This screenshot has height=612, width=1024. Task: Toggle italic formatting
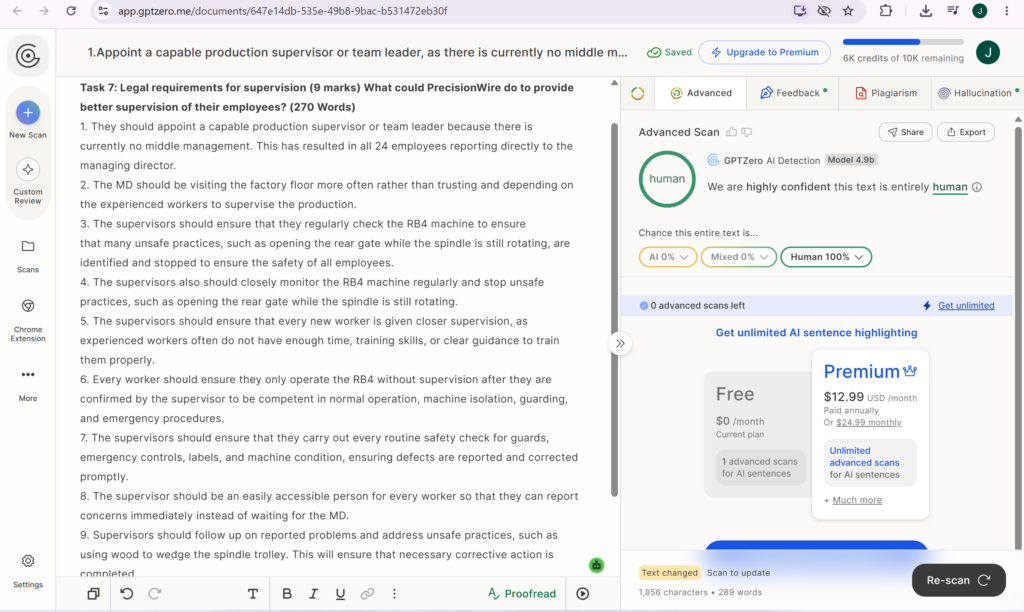[x=313, y=594]
